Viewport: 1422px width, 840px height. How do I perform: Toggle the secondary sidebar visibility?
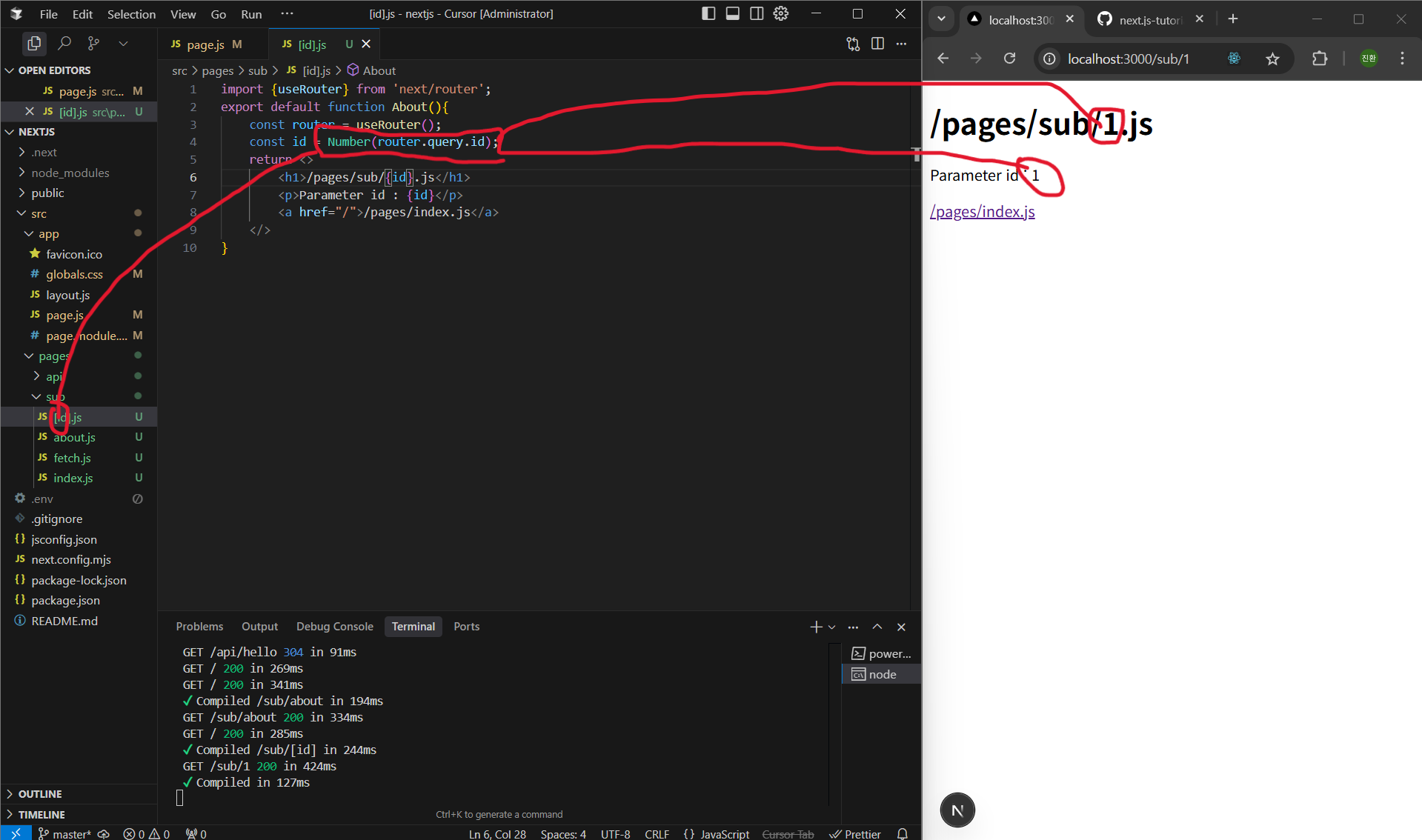[757, 13]
